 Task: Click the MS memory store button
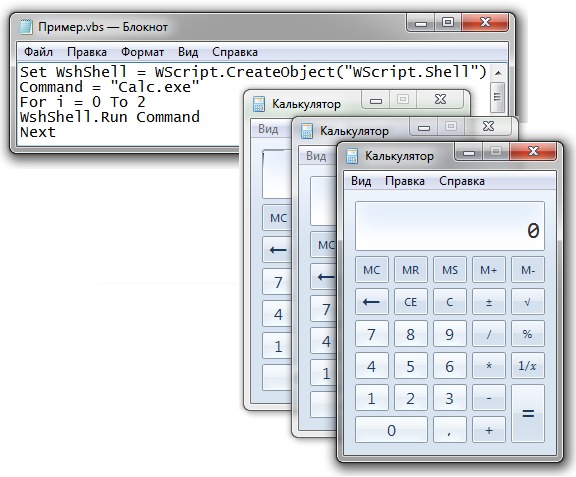[450, 270]
